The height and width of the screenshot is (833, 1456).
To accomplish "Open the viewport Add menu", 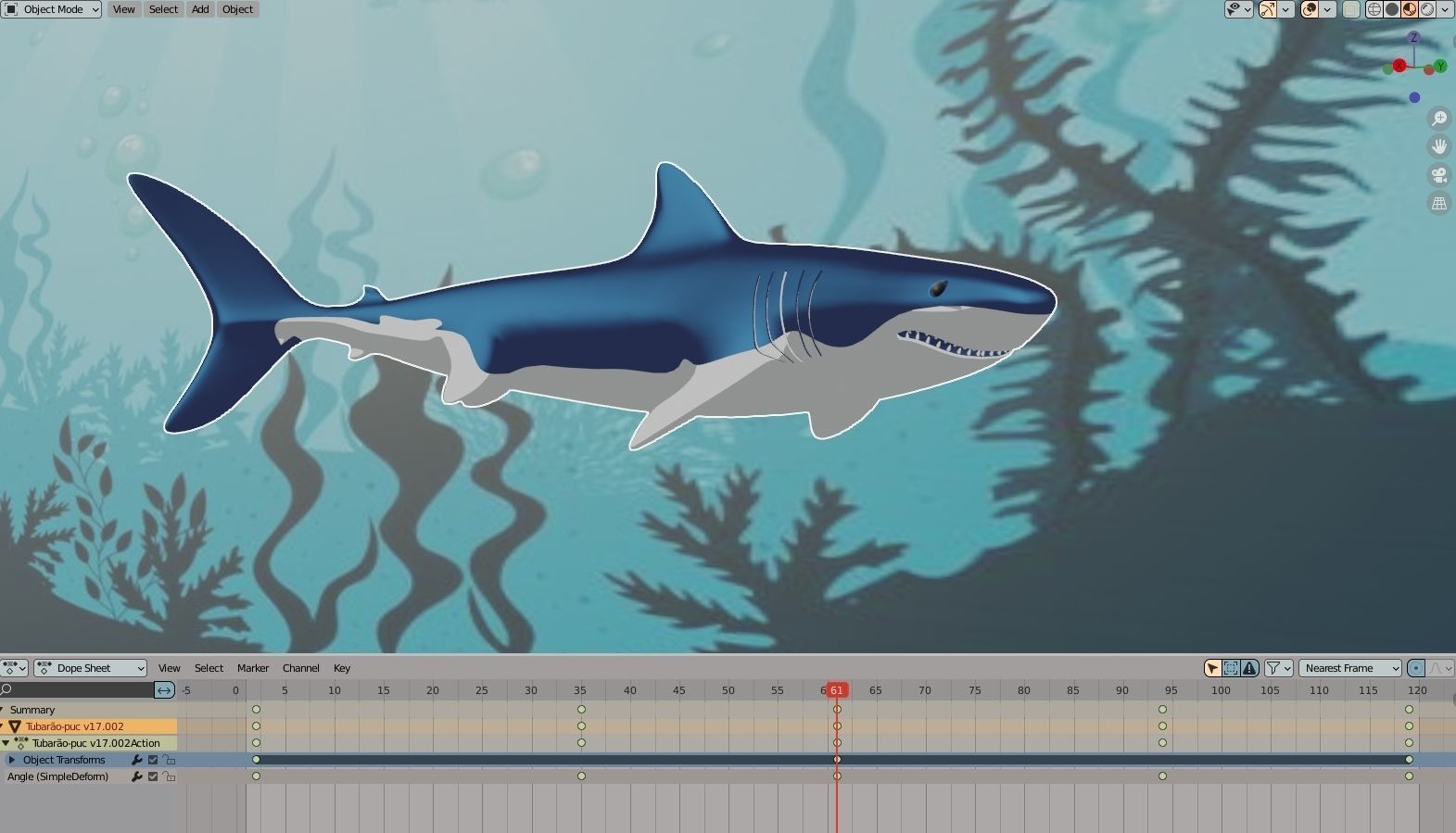I will click(x=200, y=9).
